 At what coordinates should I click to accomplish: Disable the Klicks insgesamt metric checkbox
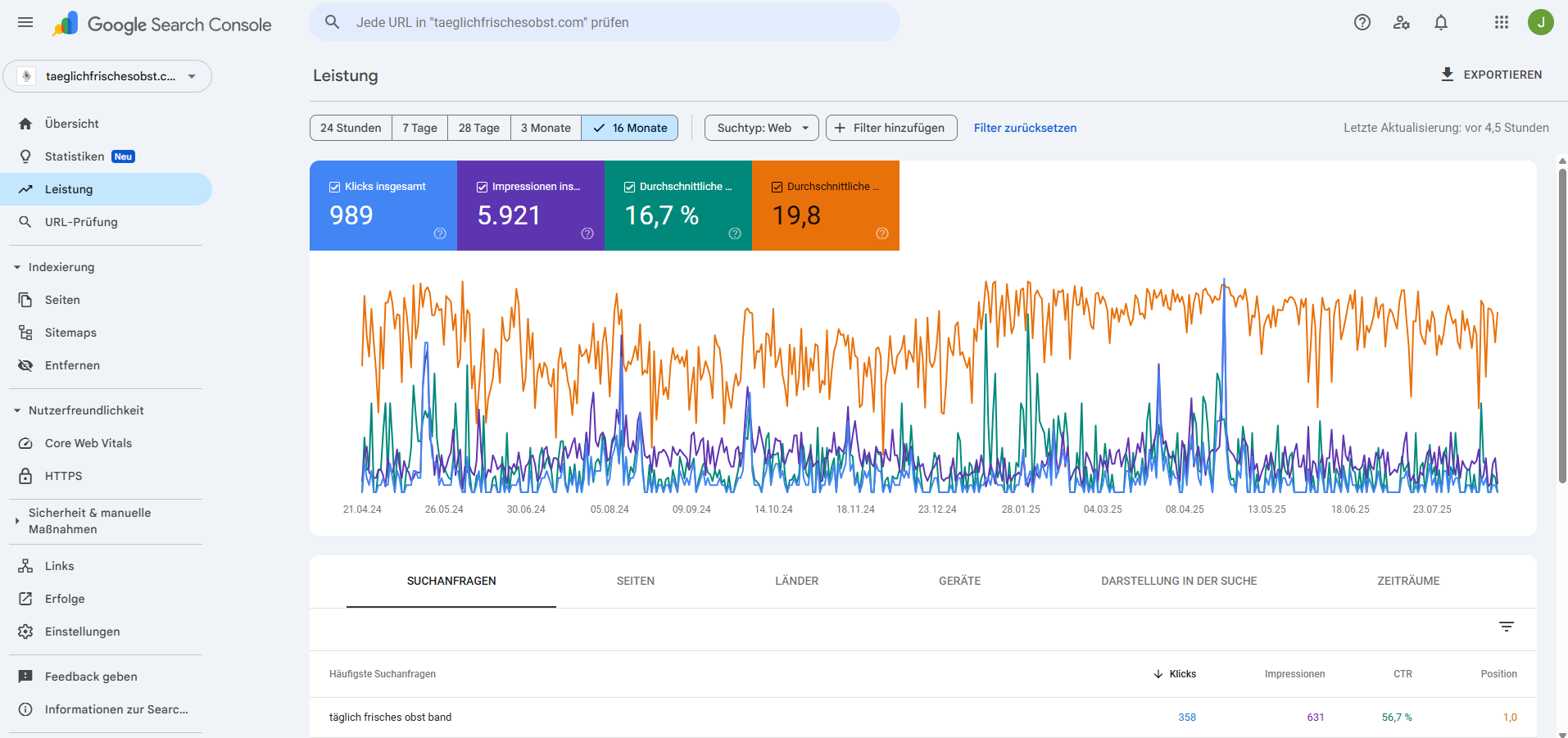pos(334,186)
